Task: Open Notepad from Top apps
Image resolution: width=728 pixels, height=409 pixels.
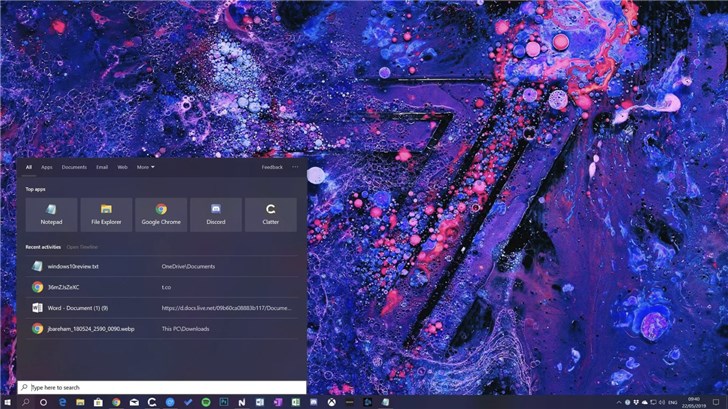Action: click(51, 214)
